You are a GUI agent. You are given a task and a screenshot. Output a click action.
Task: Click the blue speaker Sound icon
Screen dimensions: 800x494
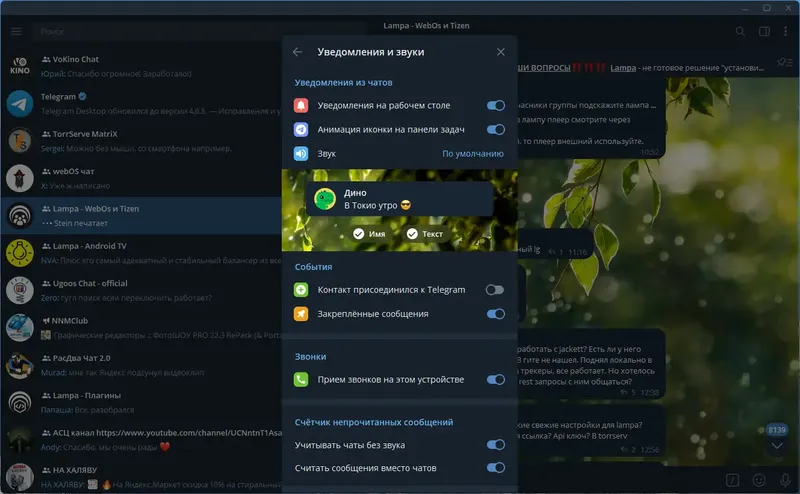click(301, 154)
